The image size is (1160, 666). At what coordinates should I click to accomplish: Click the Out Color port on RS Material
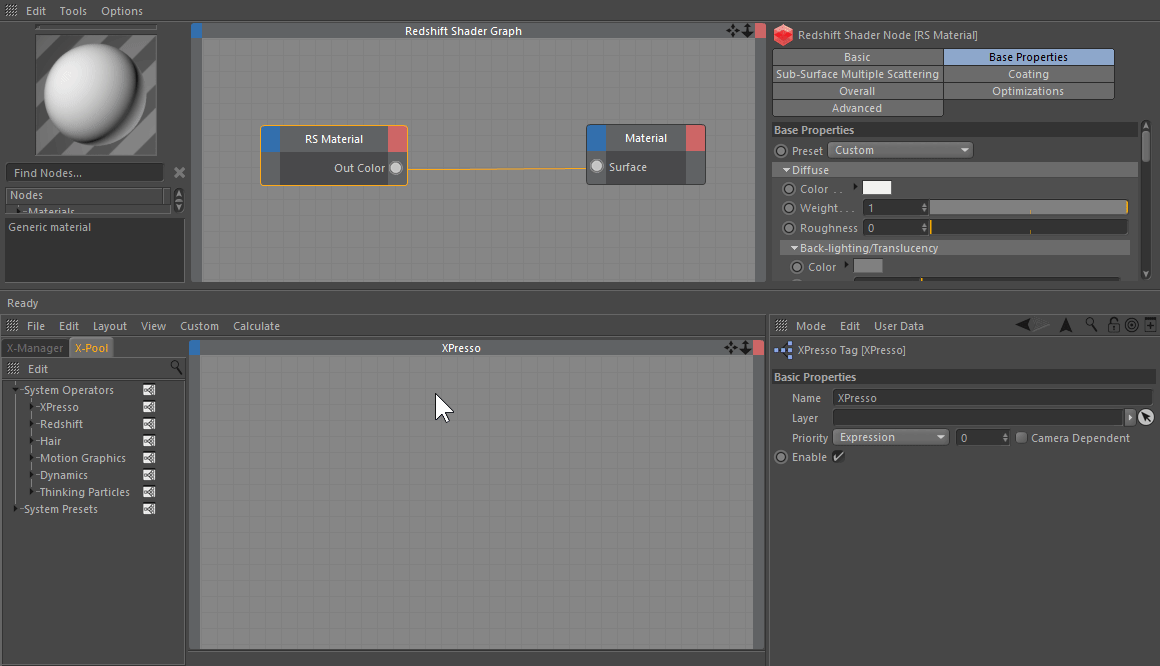click(396, 168)
